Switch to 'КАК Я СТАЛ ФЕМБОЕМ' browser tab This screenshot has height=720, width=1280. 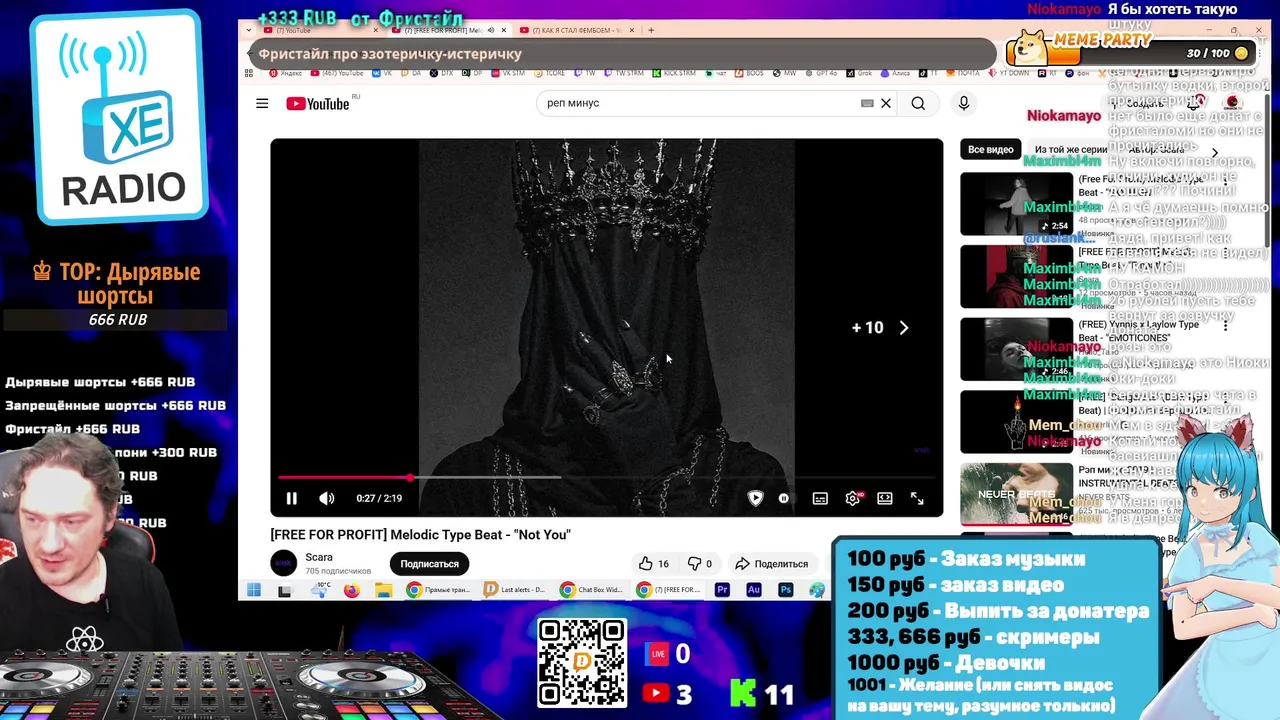pyautogui.click(x=575, y=30)
